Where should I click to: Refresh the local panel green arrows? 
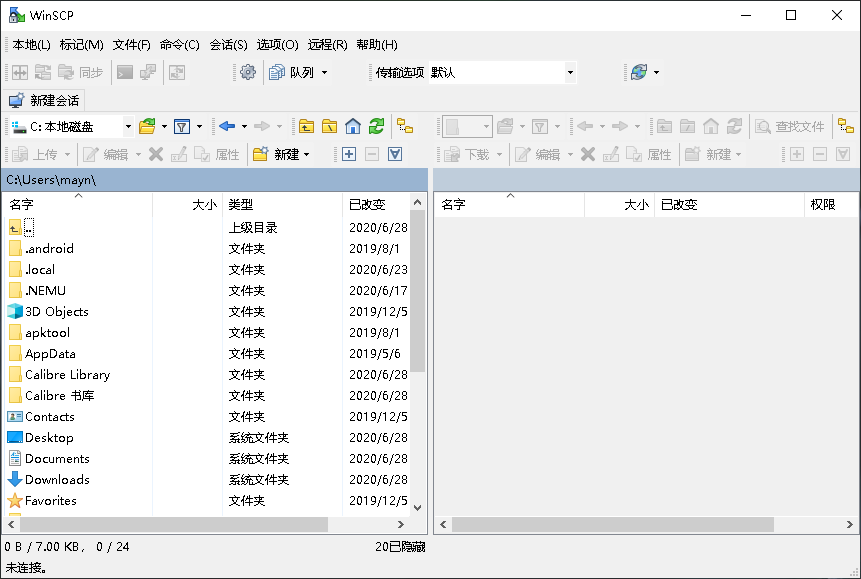pyautogui.click(x=376, y=126)
